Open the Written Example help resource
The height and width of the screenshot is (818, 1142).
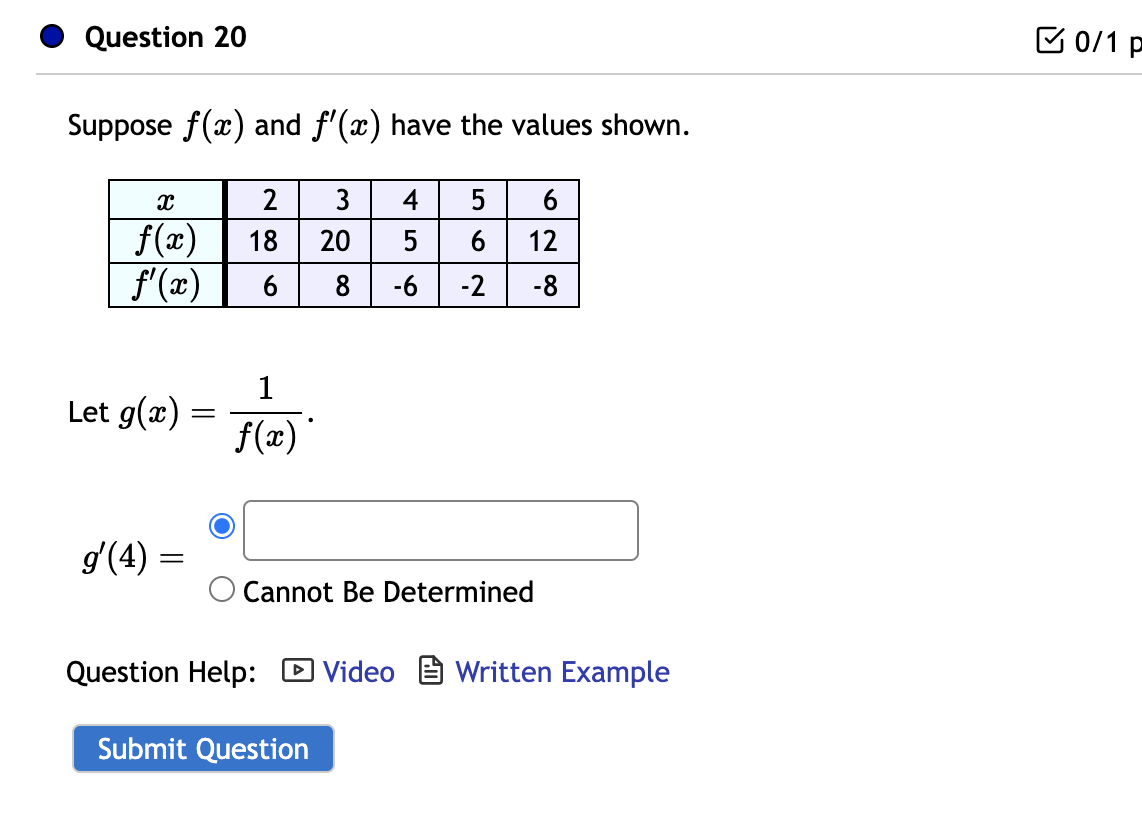(562, 671)
